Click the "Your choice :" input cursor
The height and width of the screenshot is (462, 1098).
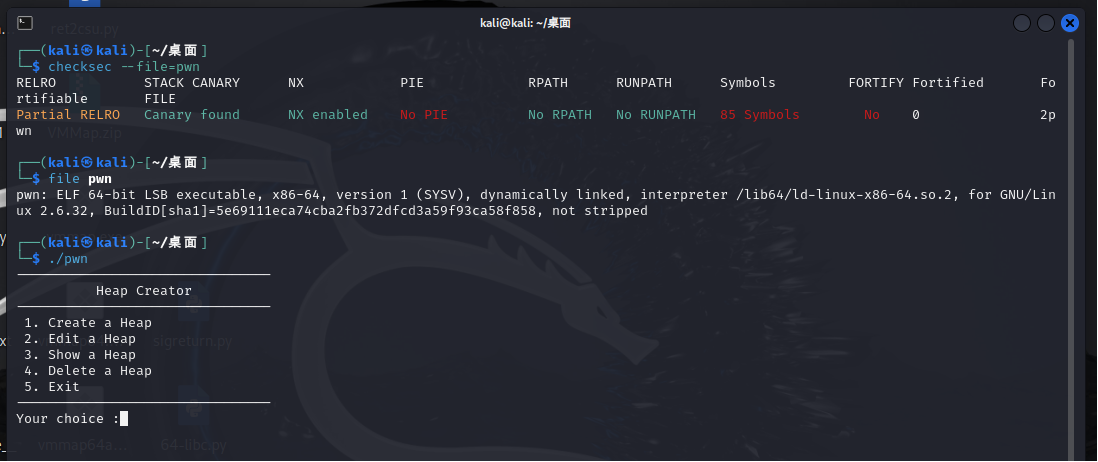(x=123, y=419)
